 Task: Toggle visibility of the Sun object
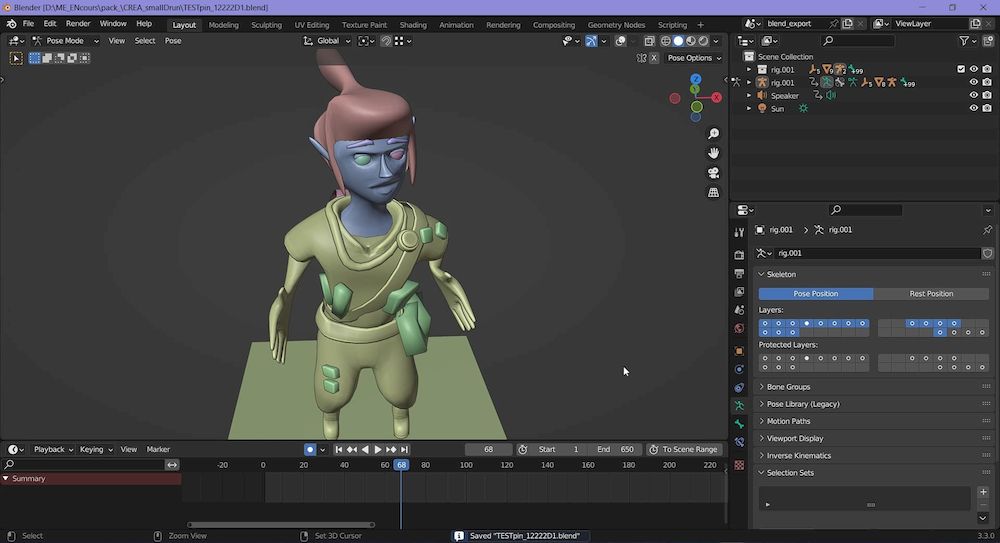coord(974,109)
